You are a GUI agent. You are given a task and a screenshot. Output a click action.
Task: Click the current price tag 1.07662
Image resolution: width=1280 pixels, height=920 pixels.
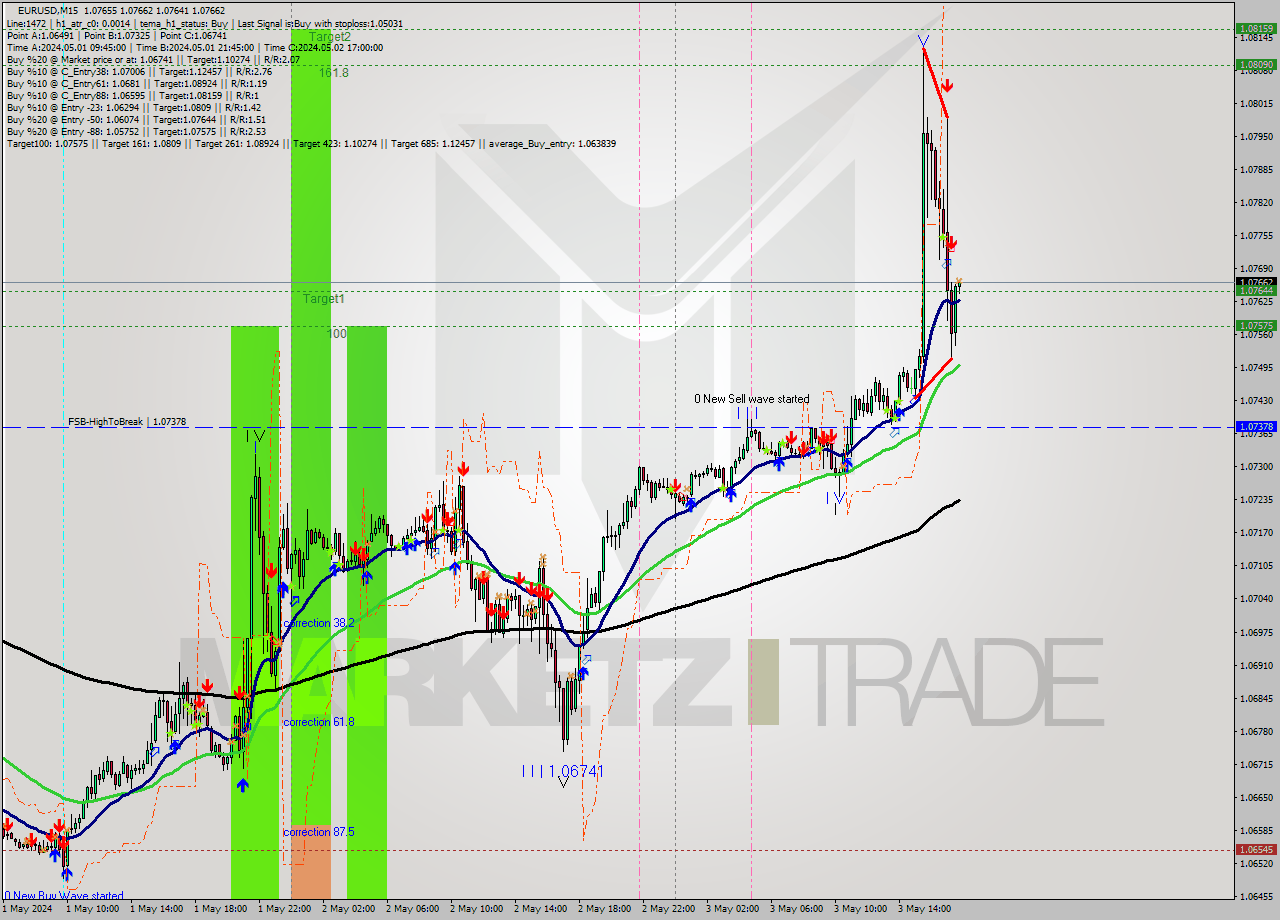1255,282
